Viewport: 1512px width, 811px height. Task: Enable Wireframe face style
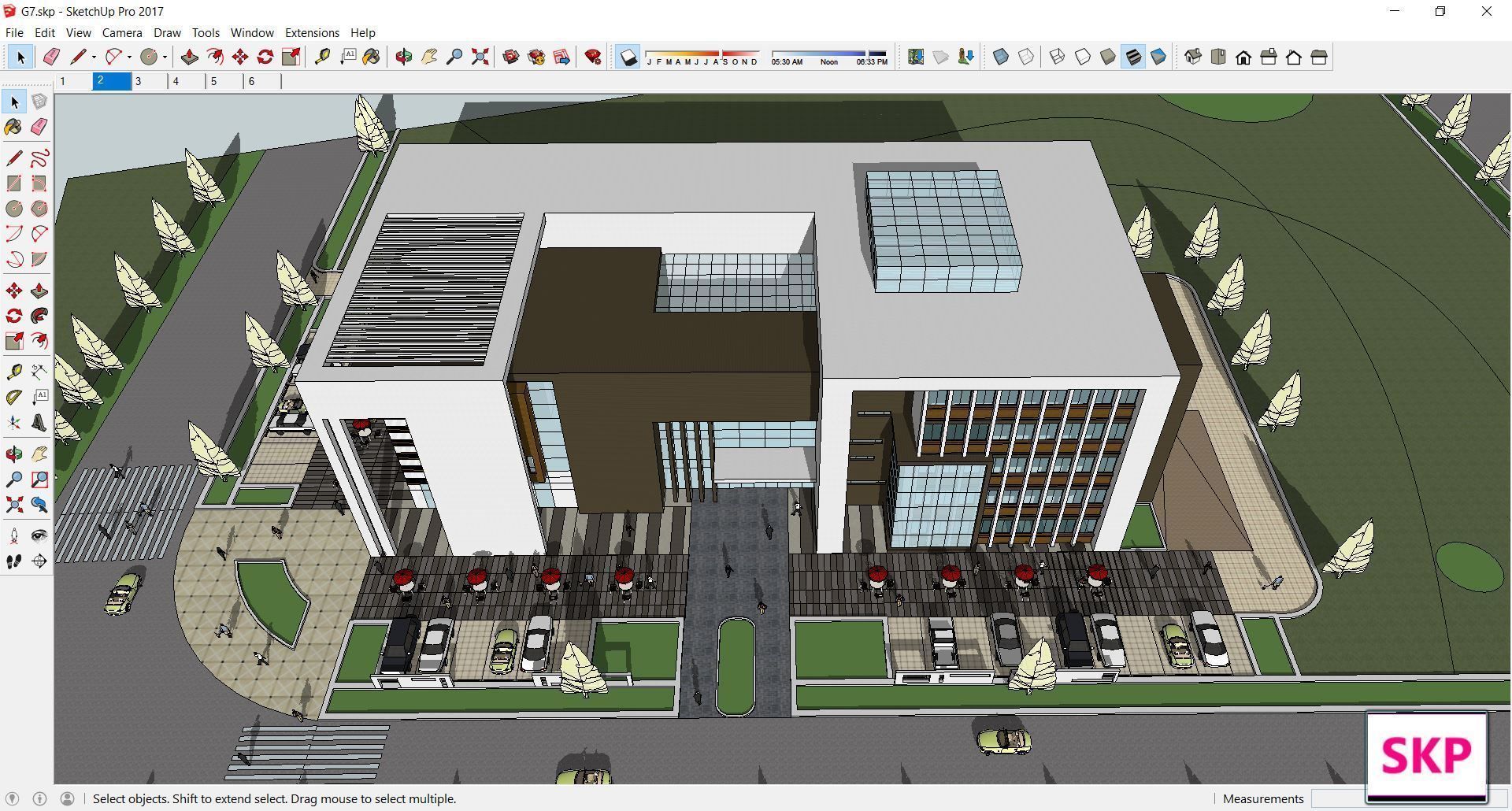[x=1058, y=57]
